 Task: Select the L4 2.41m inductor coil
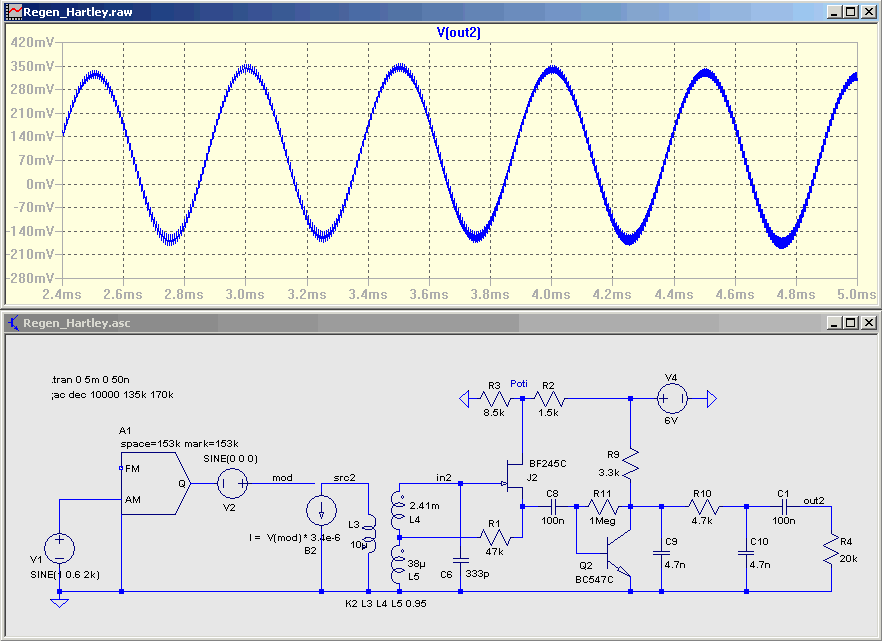[398, 510]
